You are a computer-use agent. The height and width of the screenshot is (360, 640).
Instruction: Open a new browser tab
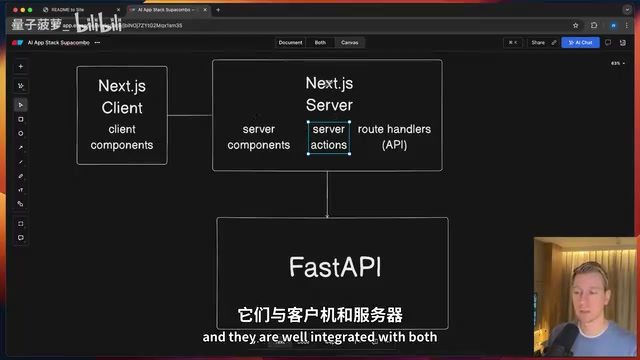[x=218, y=10]
